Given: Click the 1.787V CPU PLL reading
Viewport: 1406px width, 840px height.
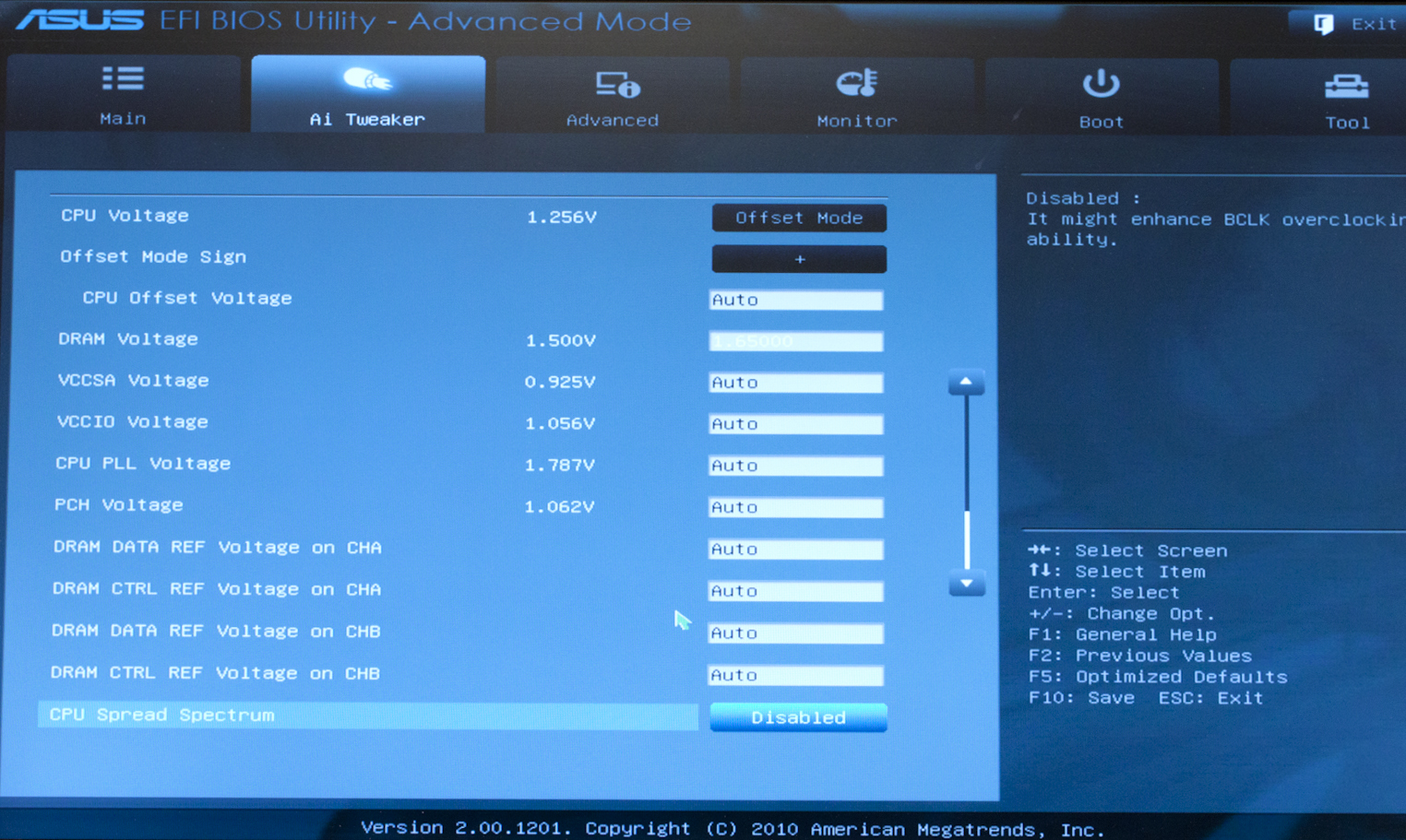Looking at the screenshot, I should [560, 465].
